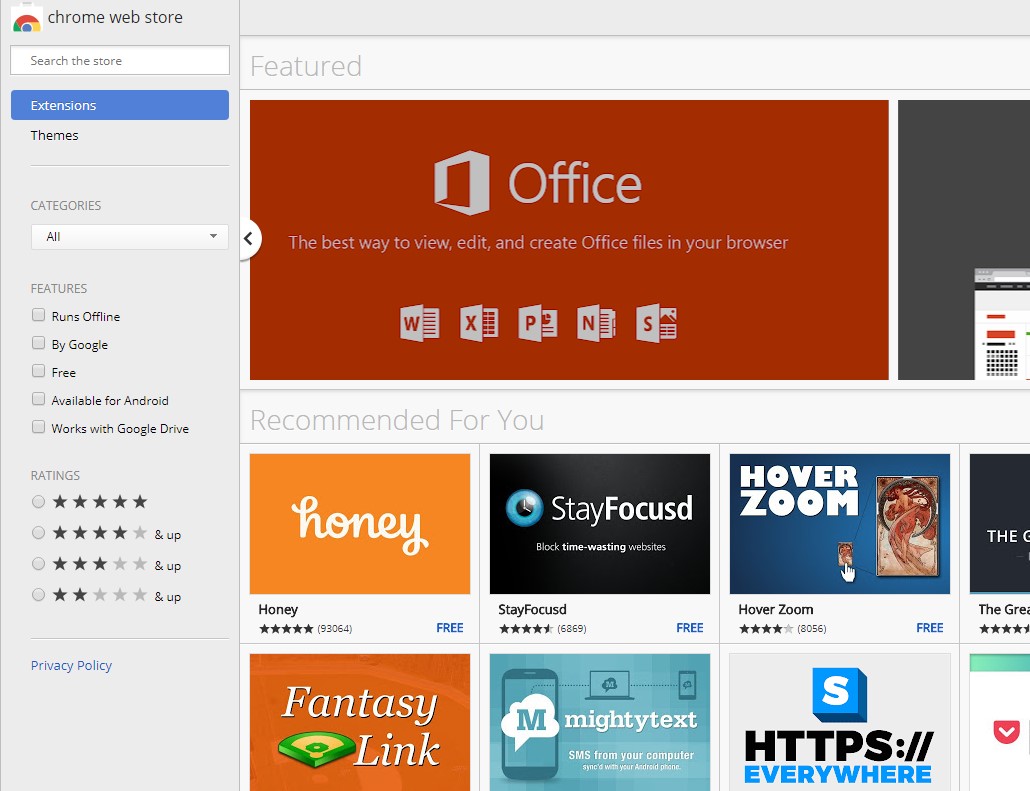Open the HTTPS Everywhere extension tile
1030x791 pixels.
(x=839, y=722)
